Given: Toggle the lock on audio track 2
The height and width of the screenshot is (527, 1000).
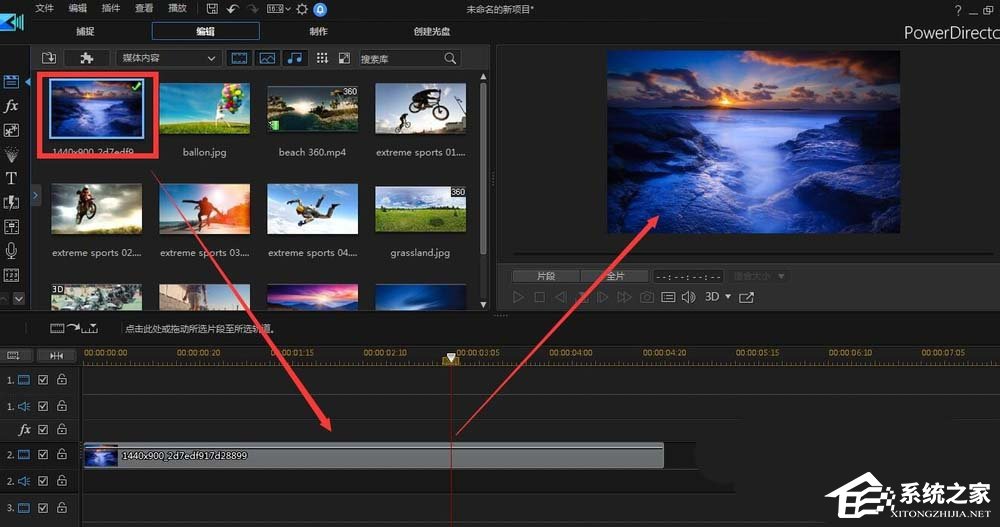Looking at the screenshot, I should (x=62, y=481).
